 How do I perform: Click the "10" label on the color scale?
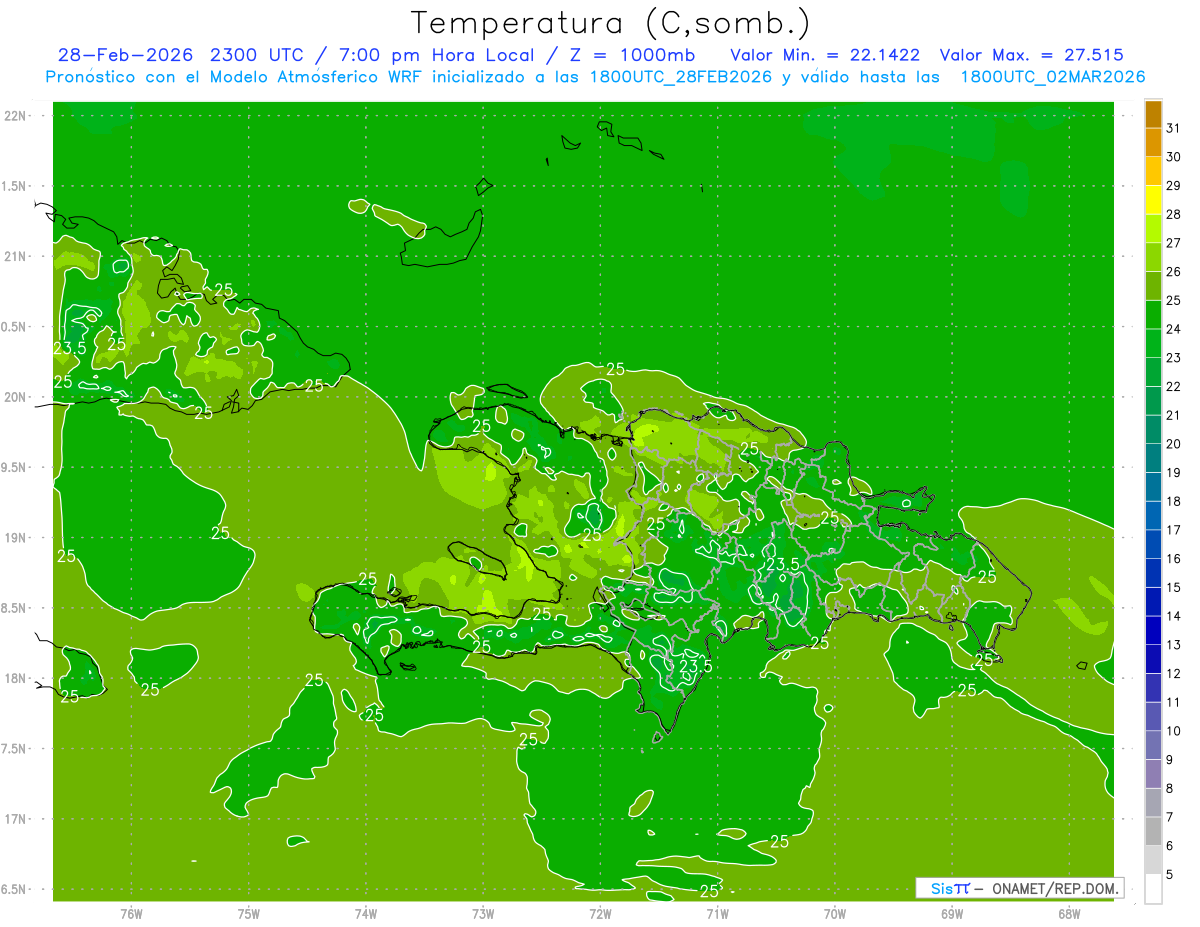(x=1174, y=731)
